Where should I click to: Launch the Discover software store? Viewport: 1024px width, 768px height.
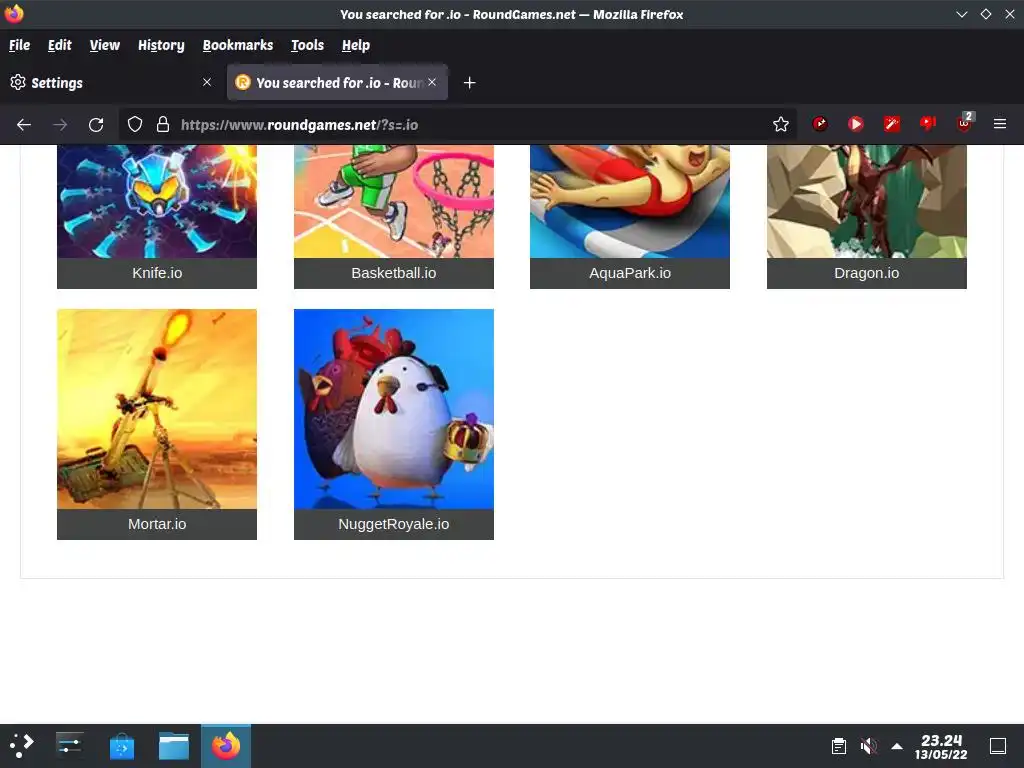[121, 746]
